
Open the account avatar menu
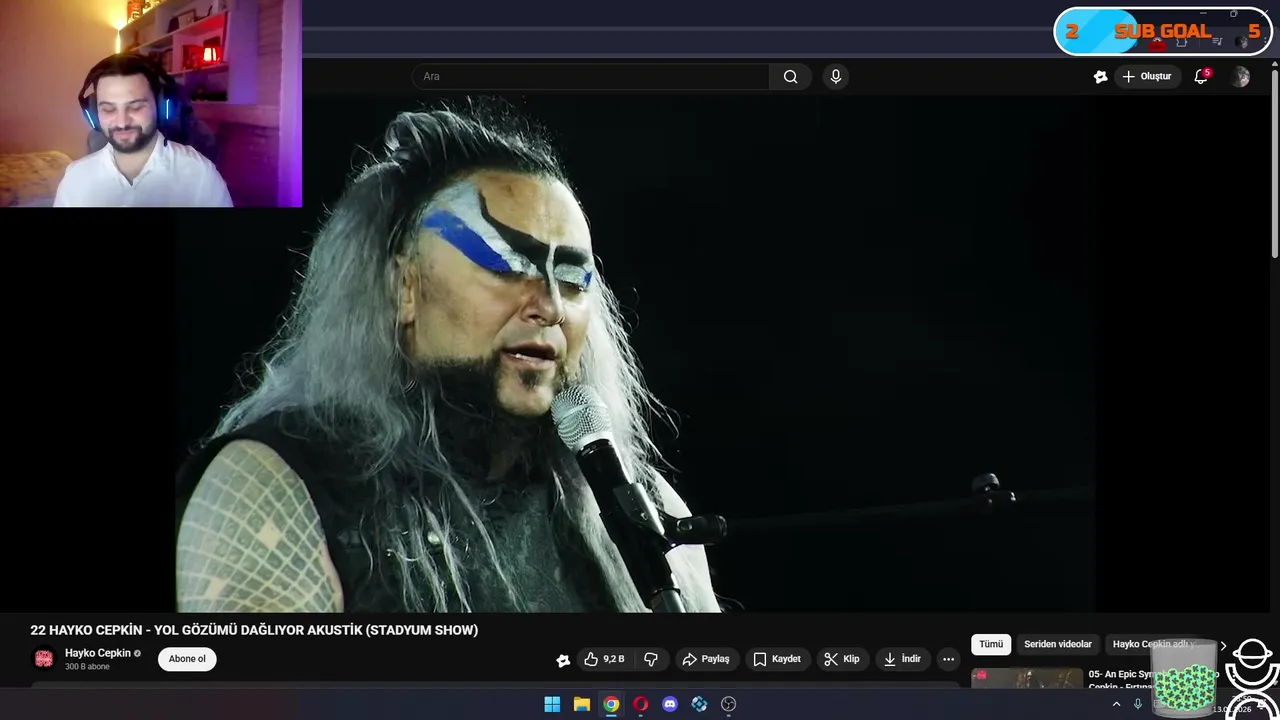click(1241, 77)
